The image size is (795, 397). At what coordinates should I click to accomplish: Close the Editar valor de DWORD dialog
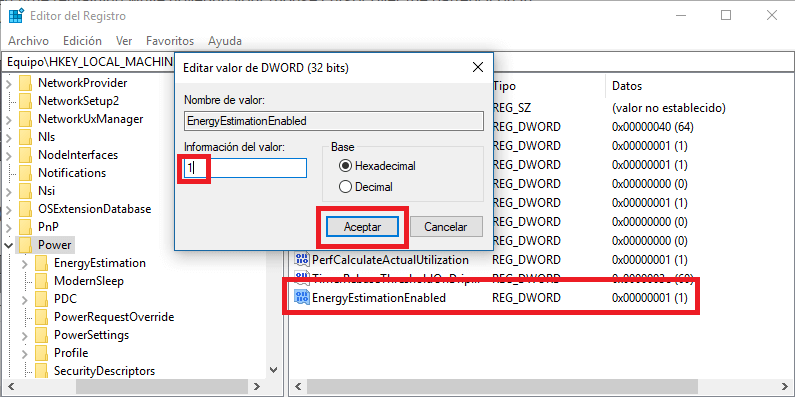point(477,67)
